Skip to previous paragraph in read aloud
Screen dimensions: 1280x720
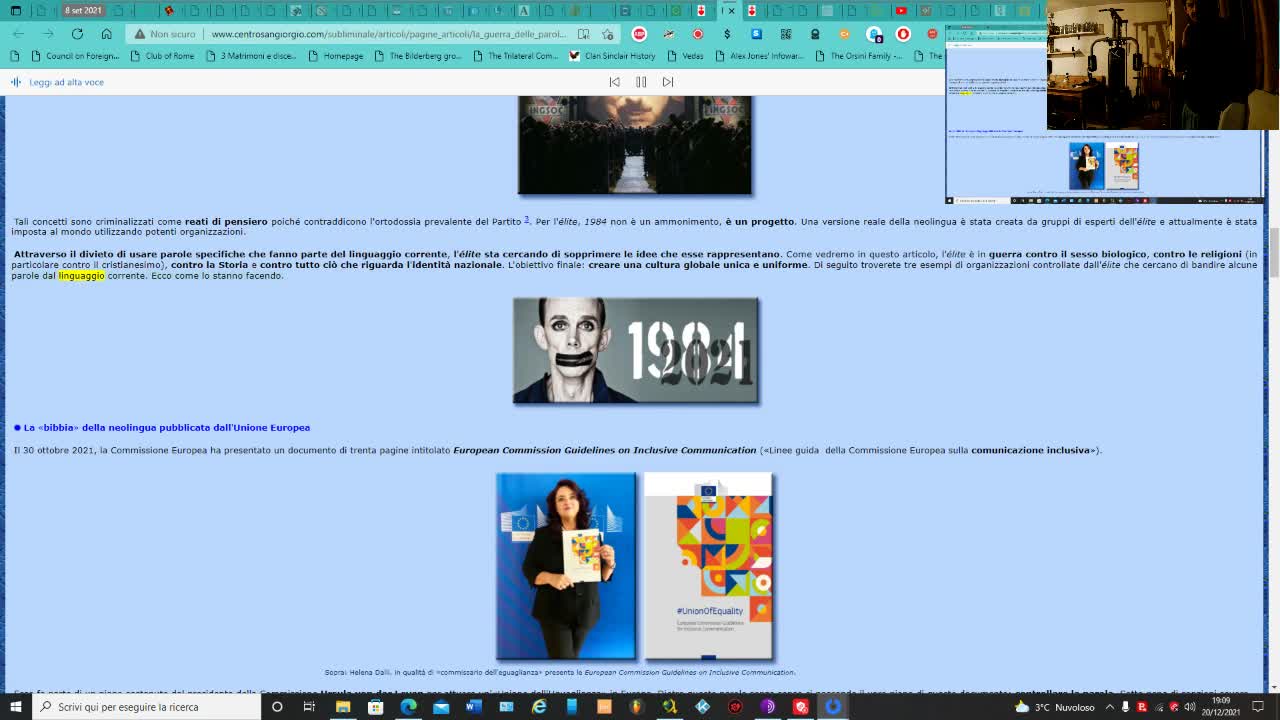point(615,82)
